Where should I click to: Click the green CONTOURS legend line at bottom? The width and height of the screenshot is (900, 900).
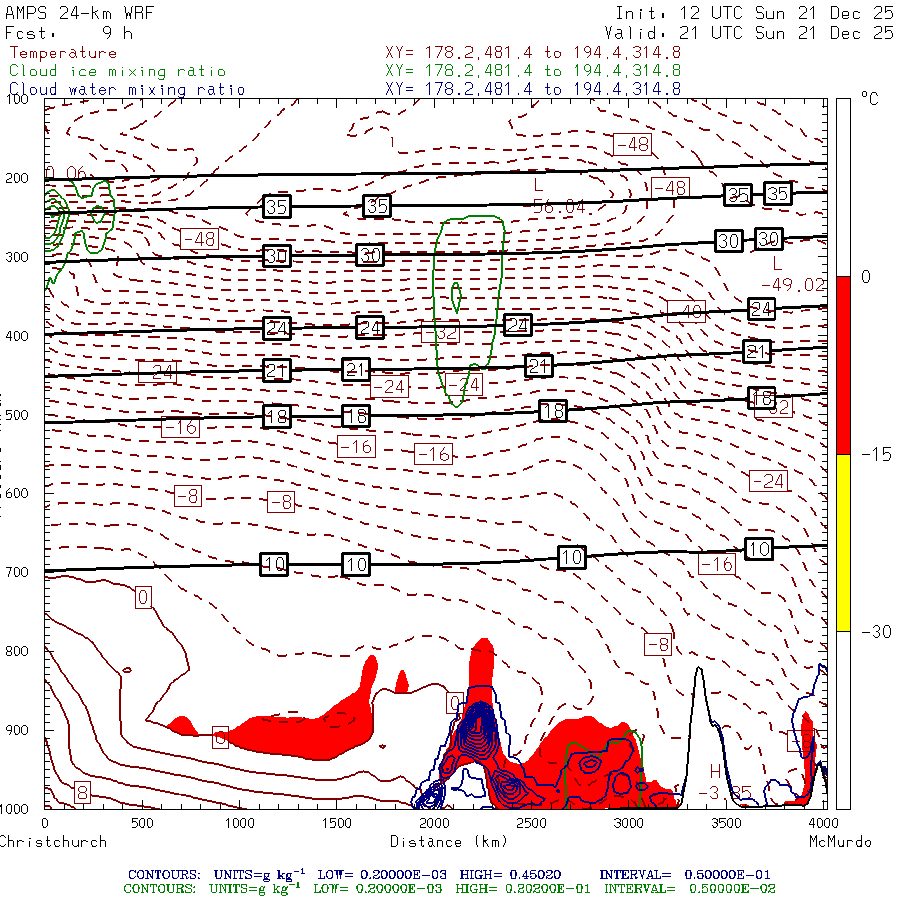tap(449, 889)
